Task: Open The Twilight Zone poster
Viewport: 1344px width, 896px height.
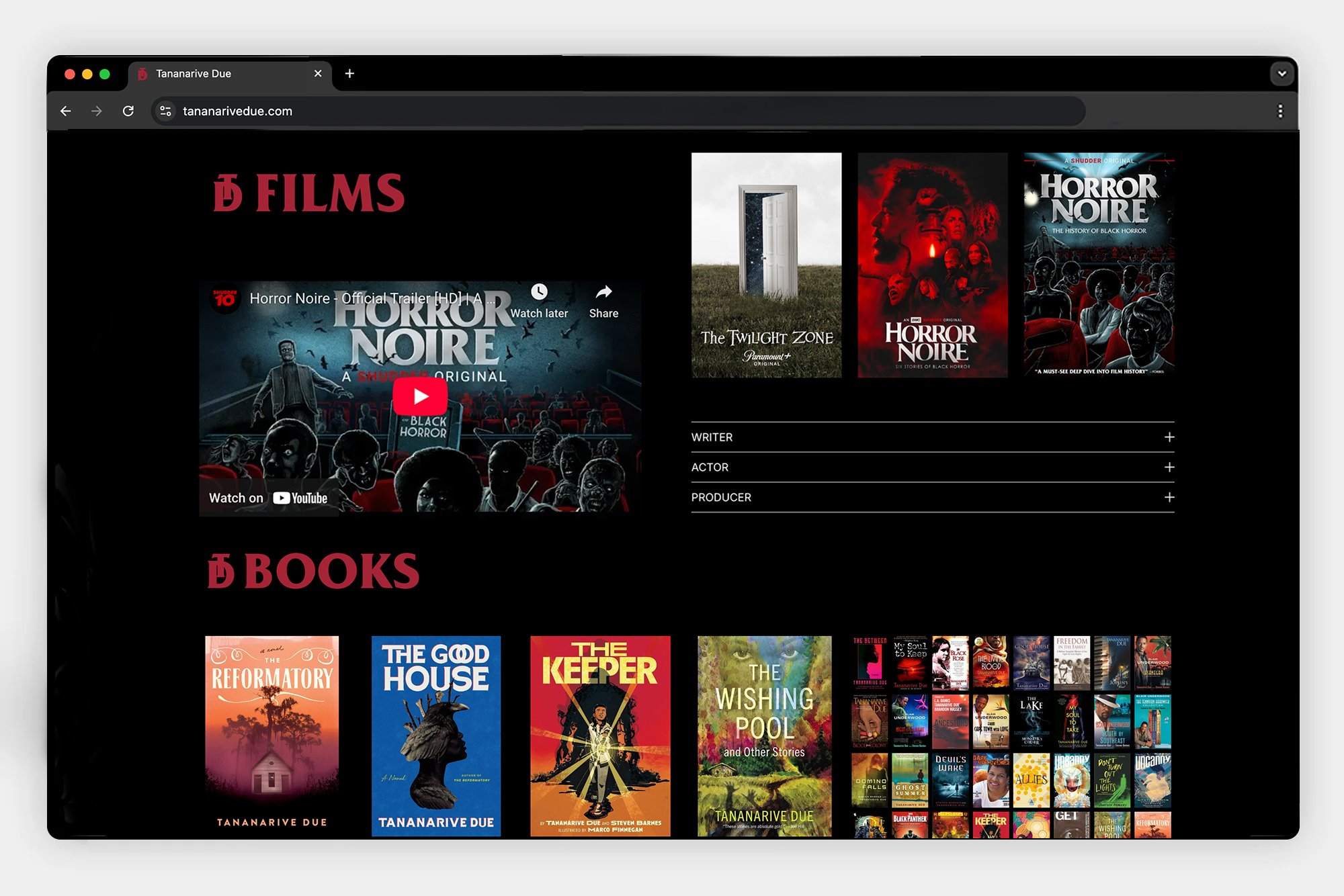Action: click(766, 265)
